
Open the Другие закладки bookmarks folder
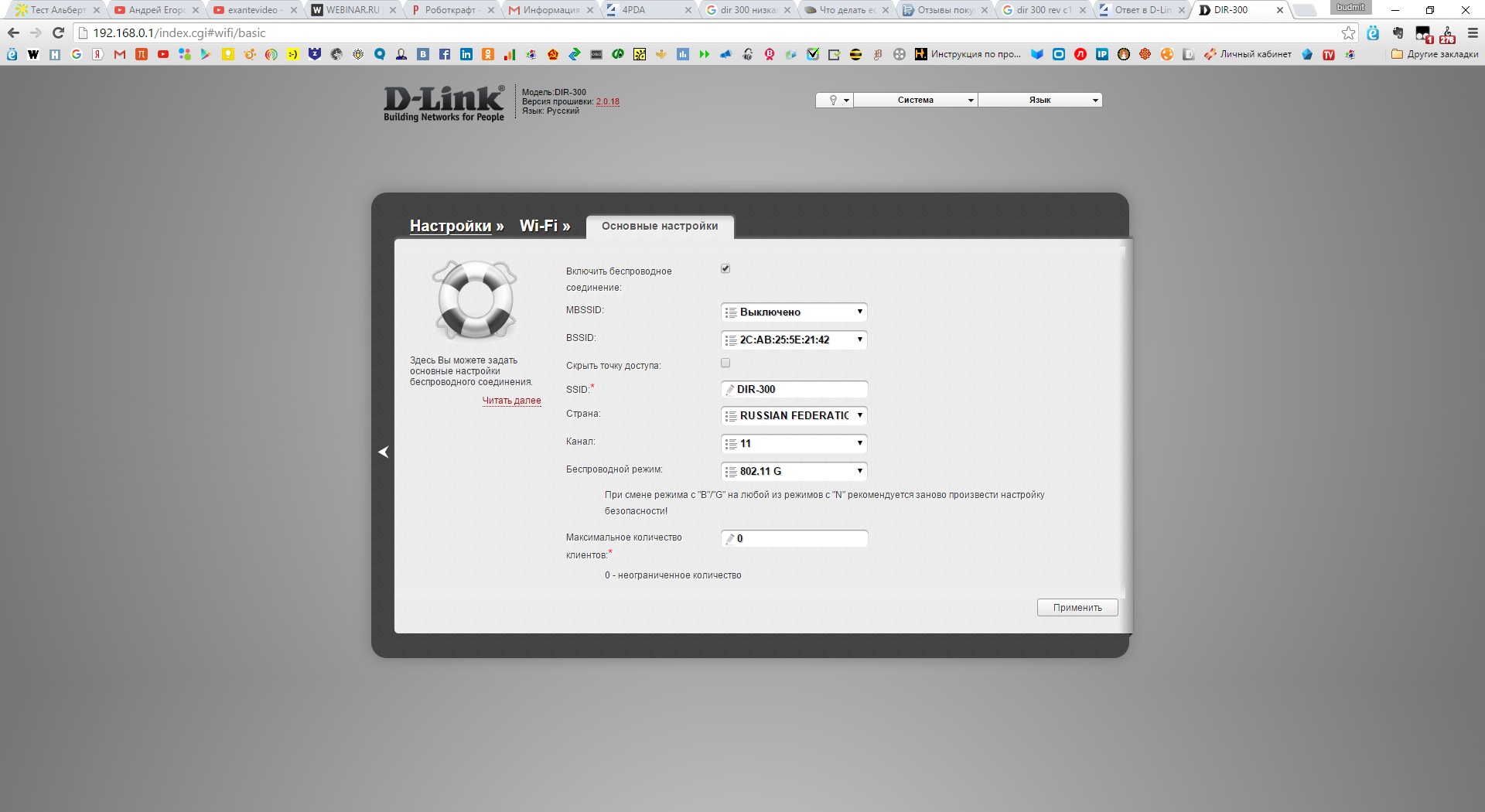click(1435, 54)
